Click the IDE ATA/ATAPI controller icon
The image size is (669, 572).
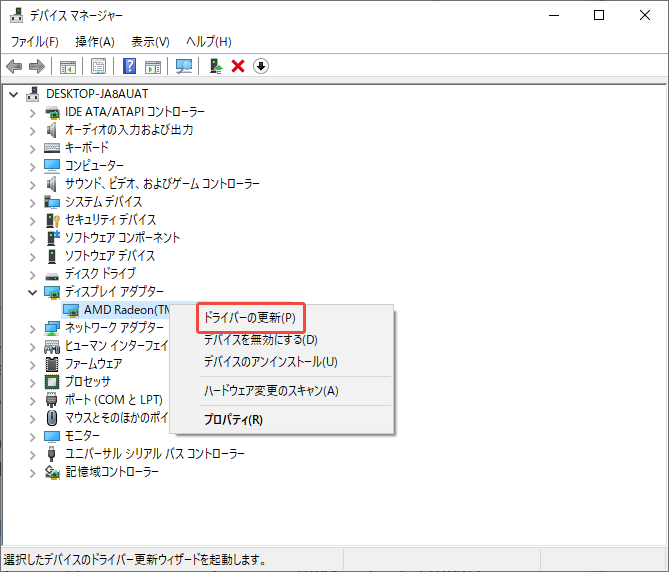(52, 112)
